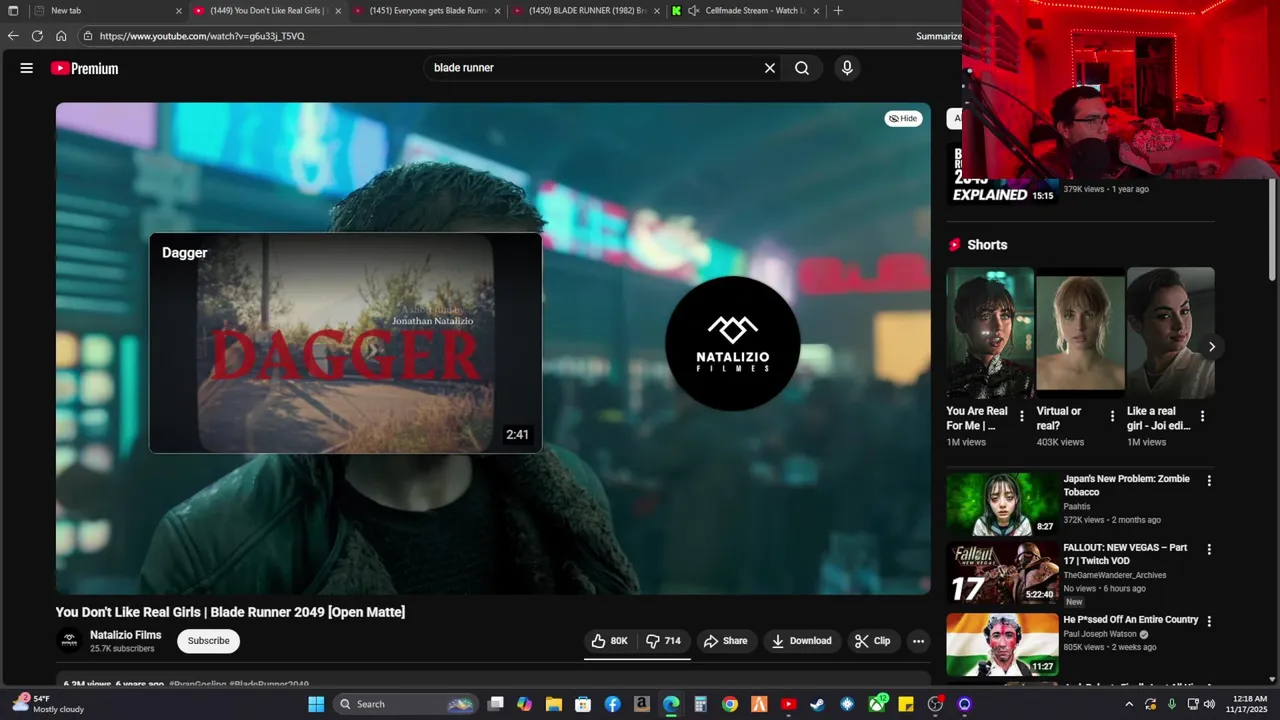Screen dimensions: 1280x720
Task: Share this video
Action: [725, 641]
